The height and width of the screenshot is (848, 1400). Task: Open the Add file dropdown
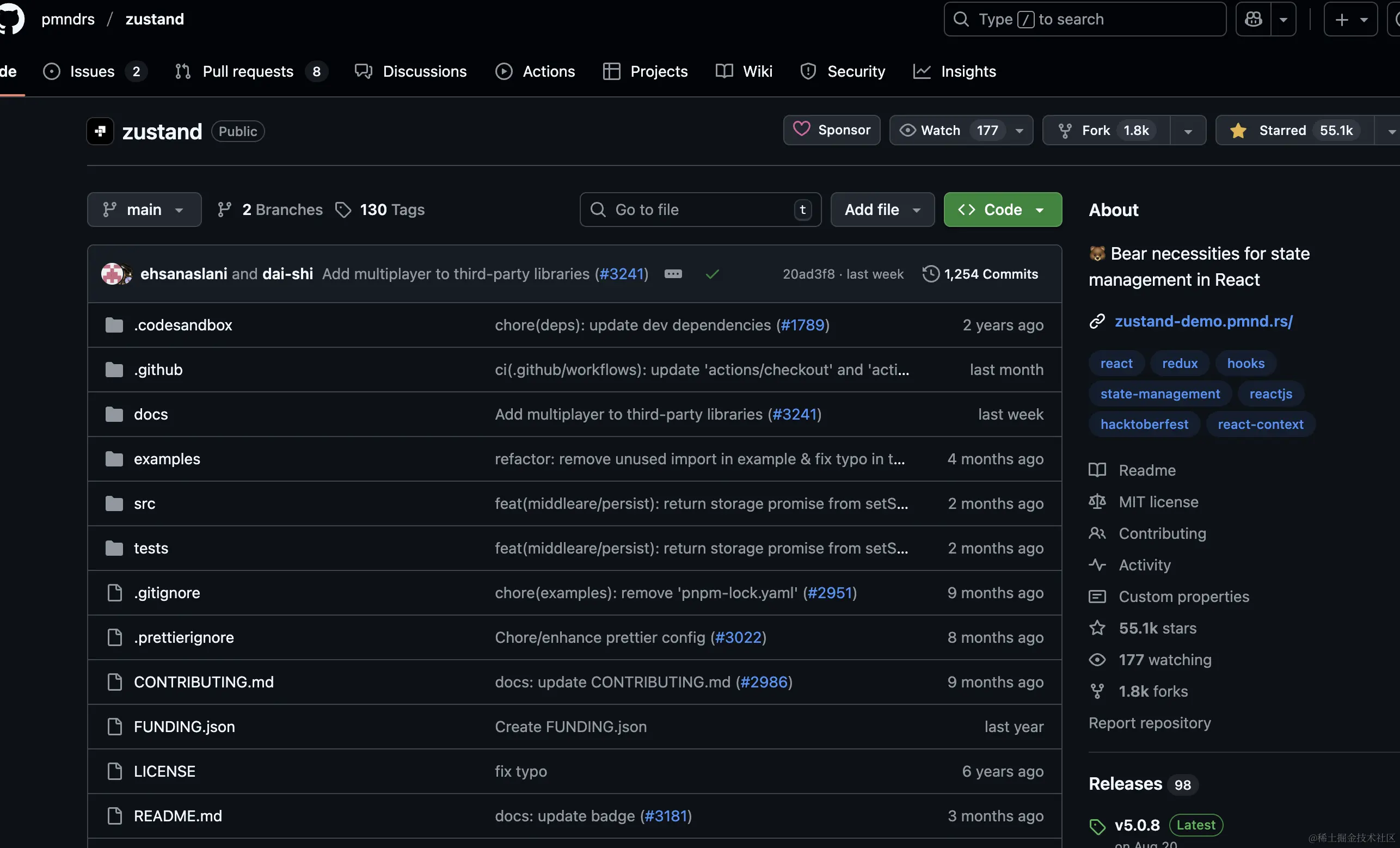pos(882,210)
